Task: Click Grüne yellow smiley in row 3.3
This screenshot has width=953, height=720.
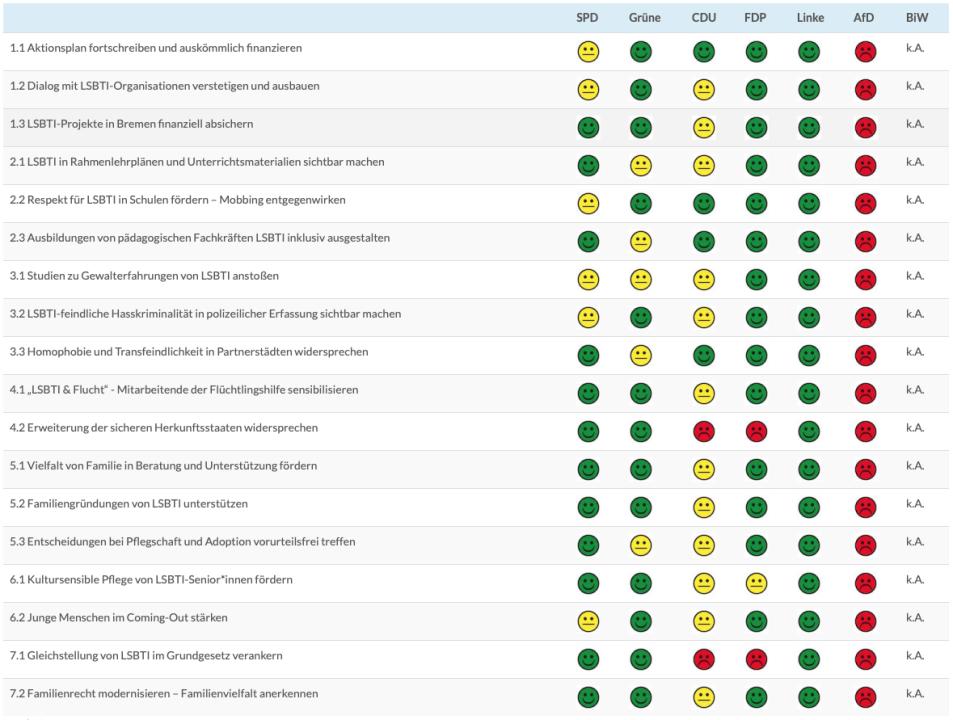Action: (x=641, y=355)
